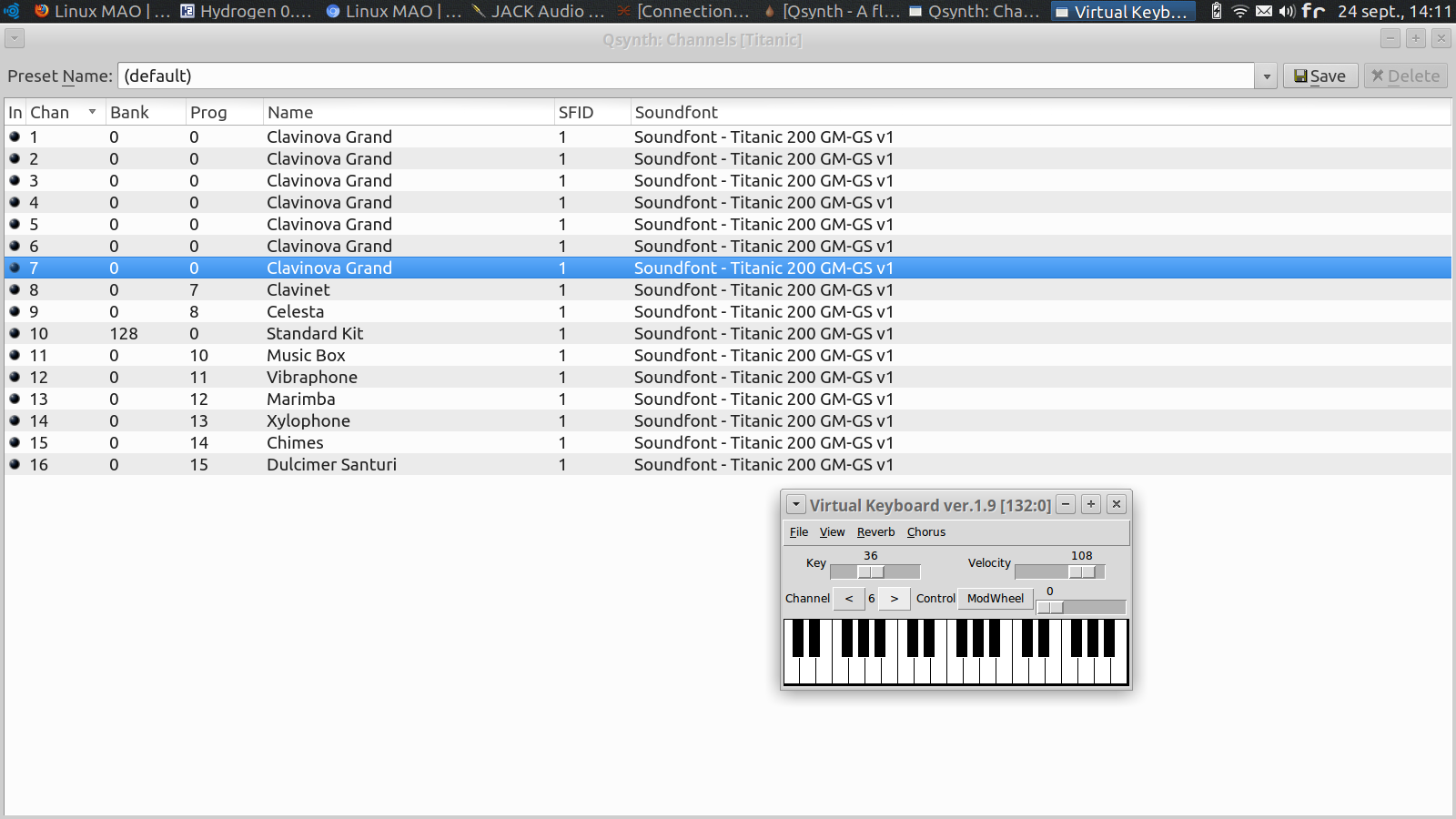Select the Marimba channel row
1456x819 pixels.
(x=727, y=399)
